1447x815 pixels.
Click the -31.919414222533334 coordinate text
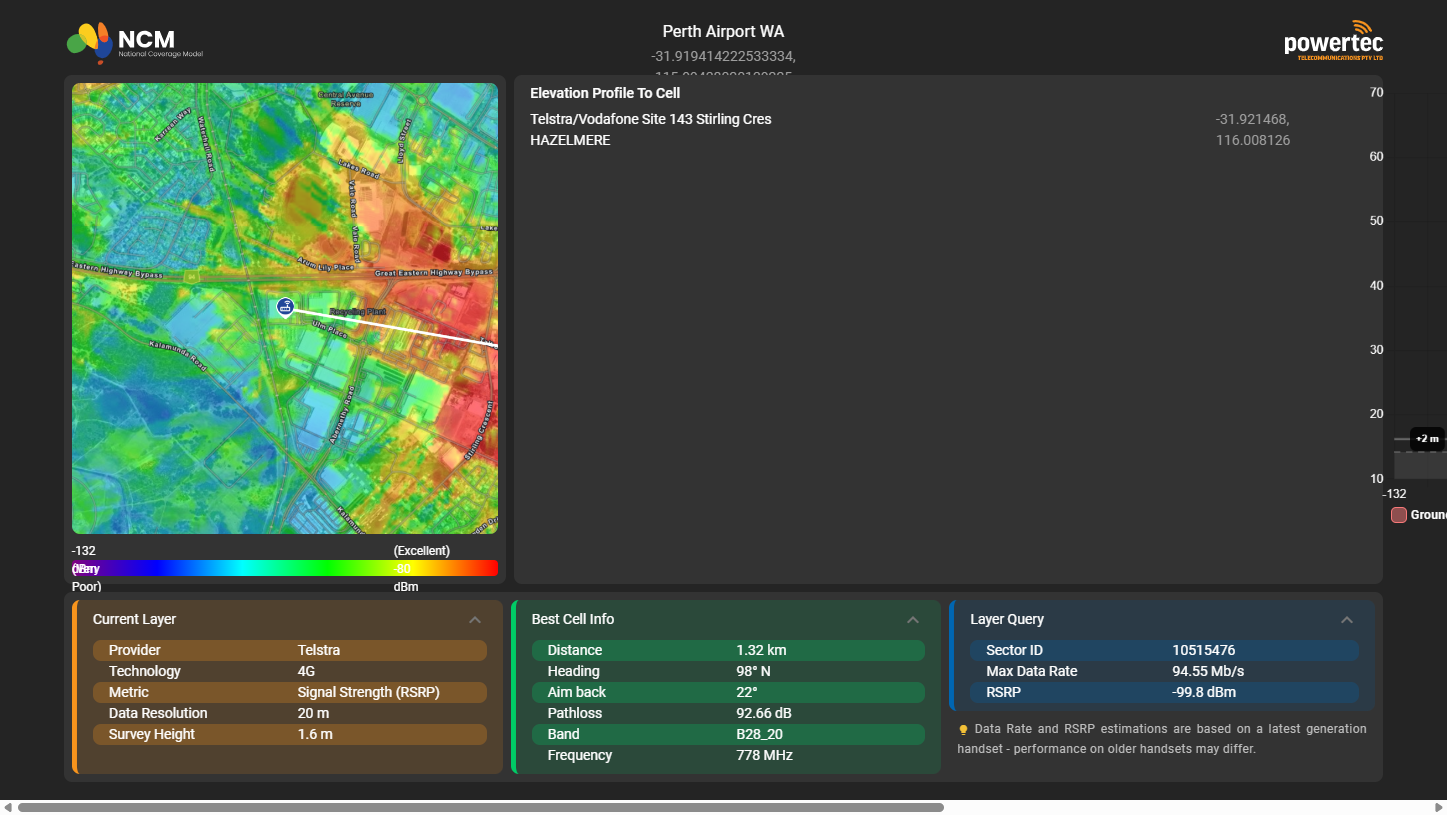tap(723, 56)
